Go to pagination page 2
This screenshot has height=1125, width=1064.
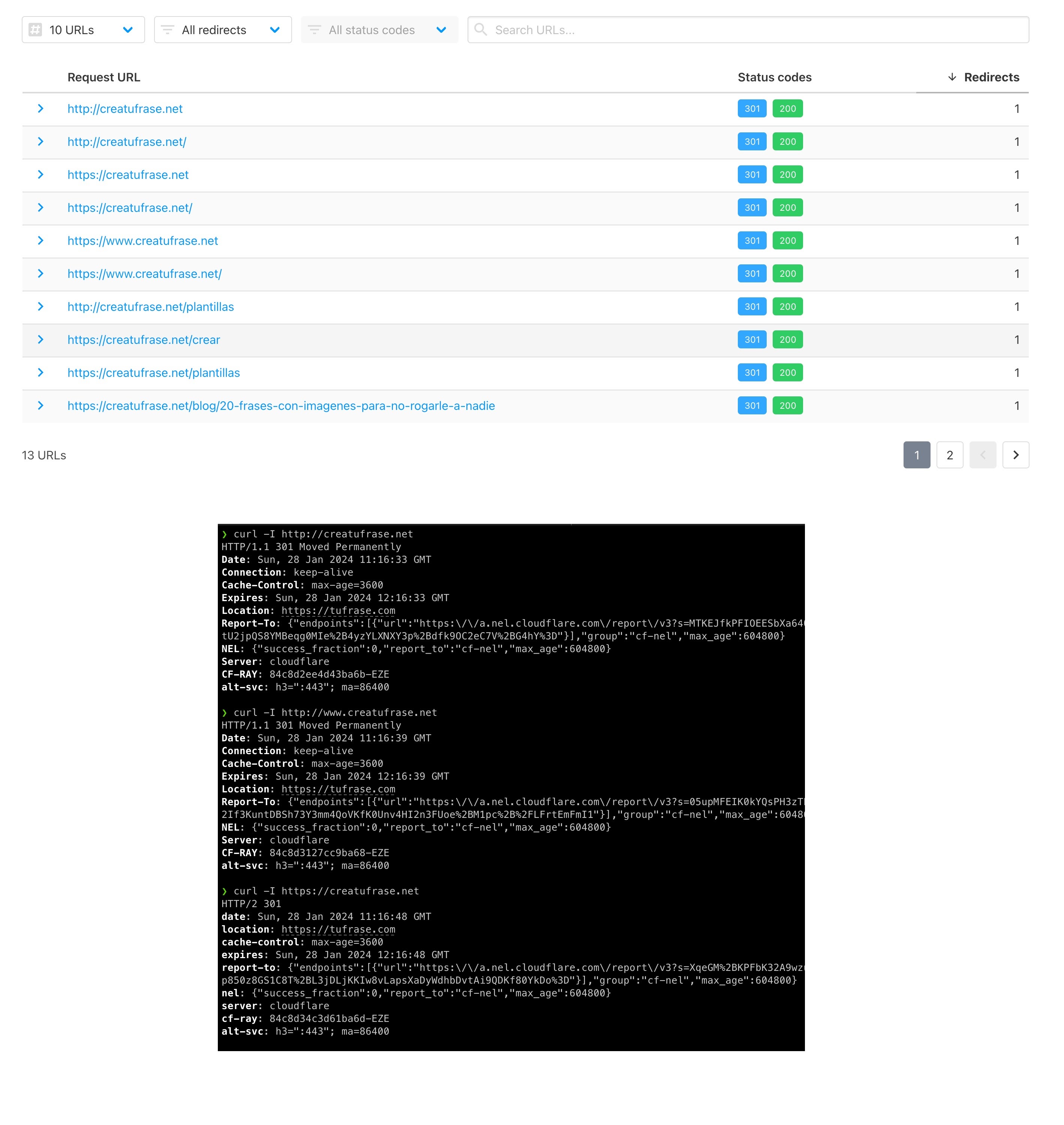950,455
